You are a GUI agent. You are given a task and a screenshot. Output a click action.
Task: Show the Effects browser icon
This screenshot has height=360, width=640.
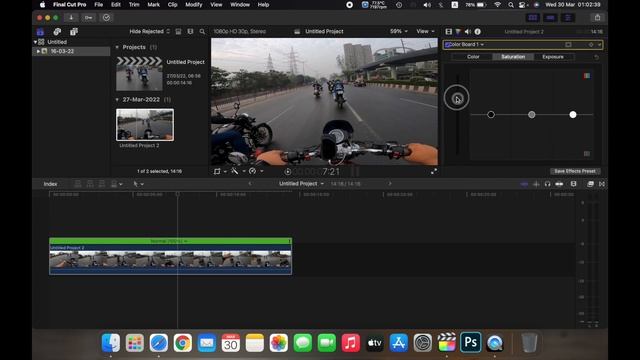(x=590, y=184)
